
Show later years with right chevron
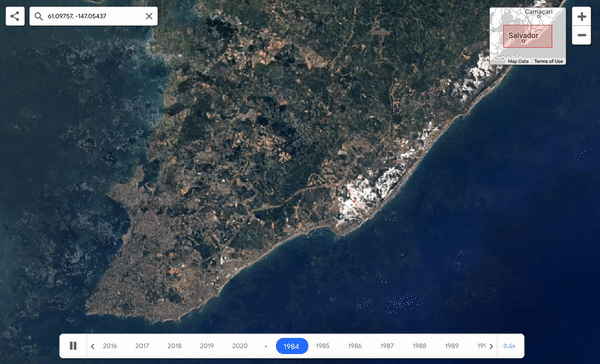pyautogui.click(x=491, y=346)
